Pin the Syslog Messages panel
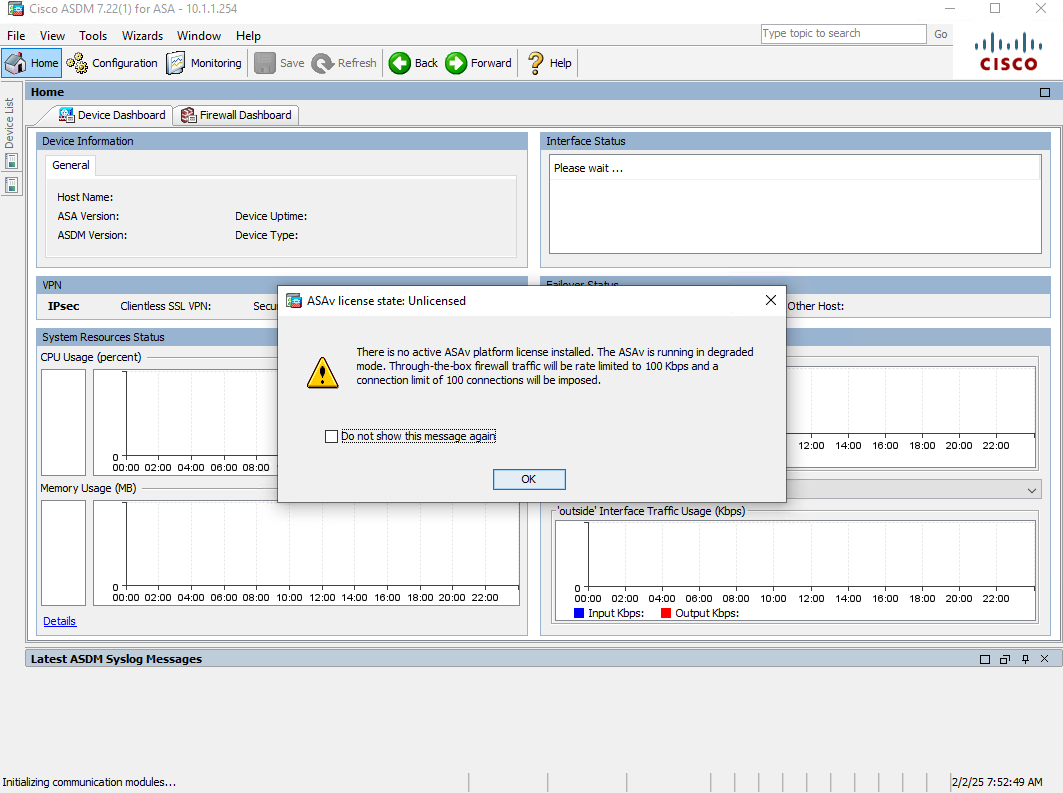The width and height of the screenshot is (1063, 793). (1025, 659)
